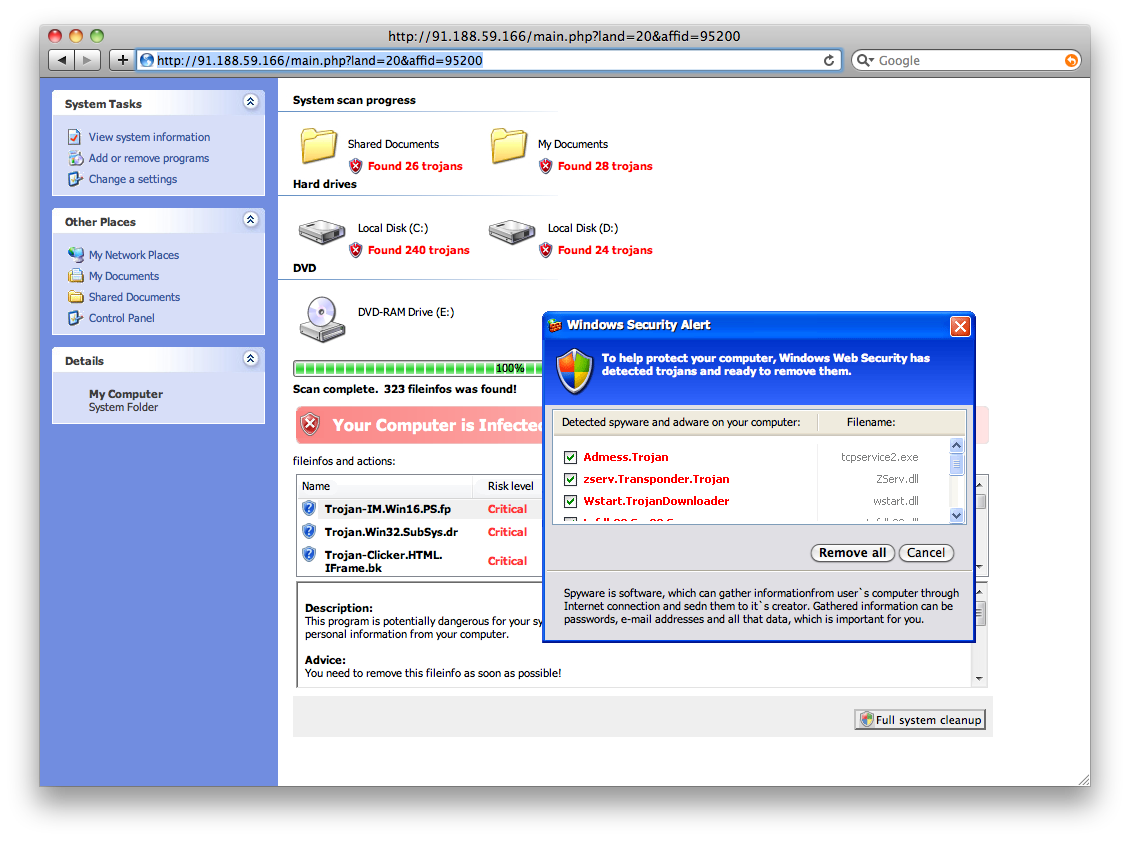Image resolution: width=1130 pixels, height=841 pixels.
Task: Click the orange snapback arrow in search field
Action: click(x=1072, y=61)
